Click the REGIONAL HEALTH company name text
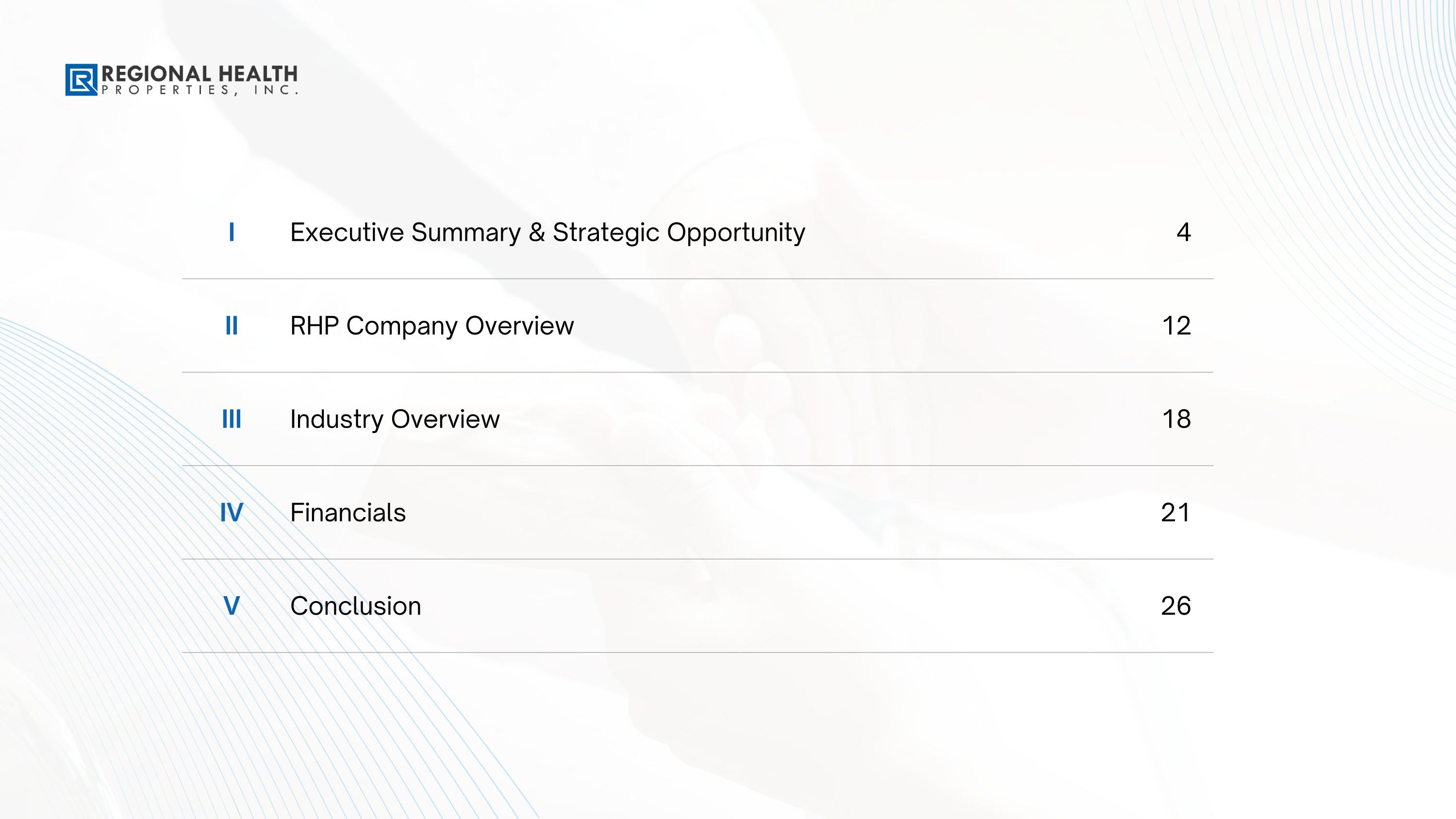Screen dimensions: 1456x819 point(199,73)
